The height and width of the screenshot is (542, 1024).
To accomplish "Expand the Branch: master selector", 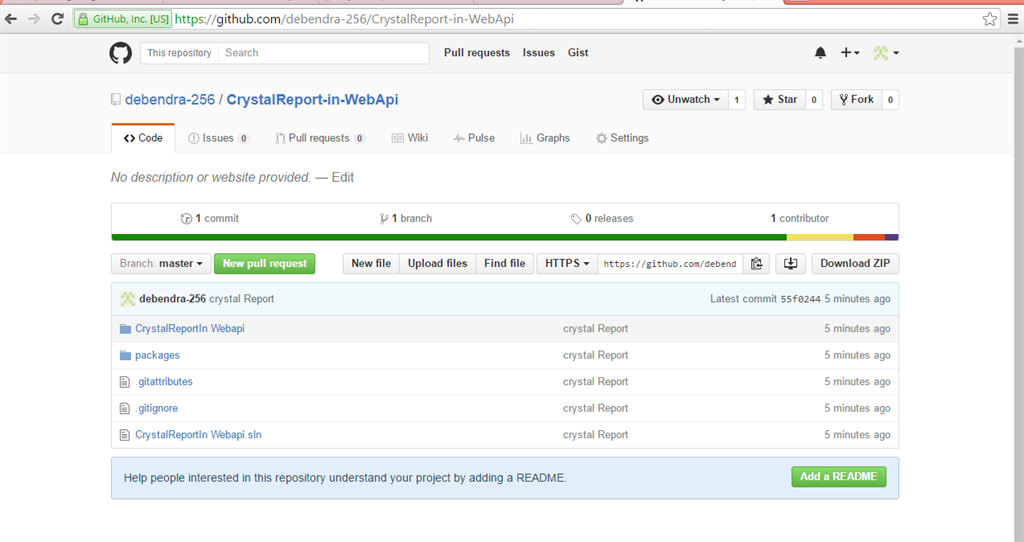I will (x=161, y=264).
